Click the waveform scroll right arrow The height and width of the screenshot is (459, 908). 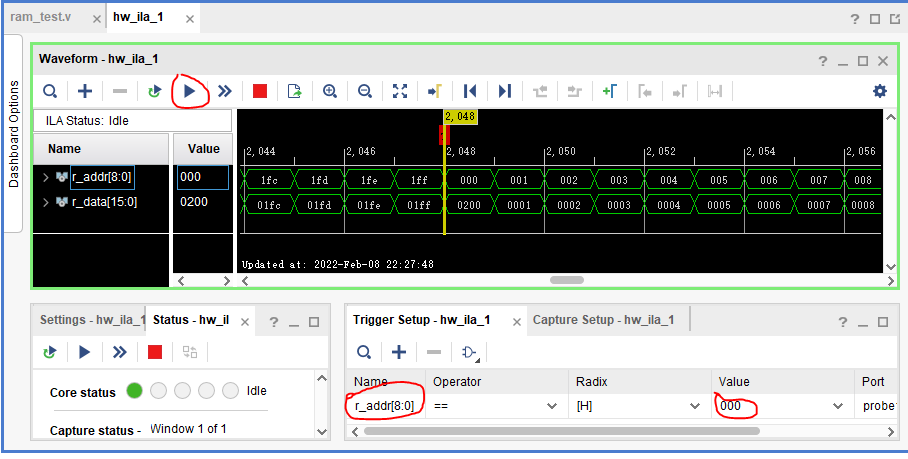(x=891, y=281)
